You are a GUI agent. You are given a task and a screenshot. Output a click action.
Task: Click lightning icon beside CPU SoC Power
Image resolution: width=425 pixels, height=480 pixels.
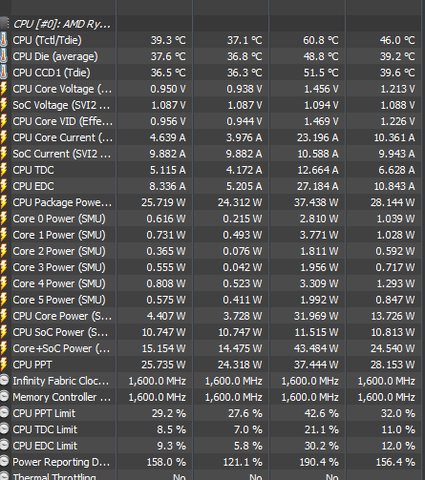point(4,332)
